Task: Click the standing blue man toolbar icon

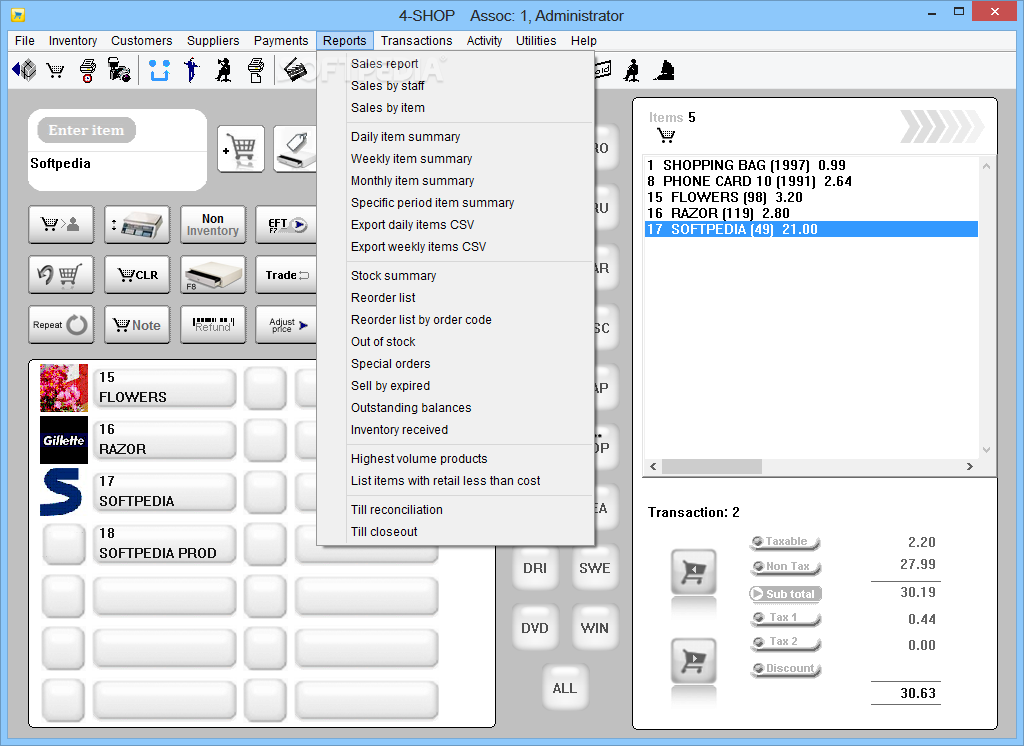Action: [x=191, y=70]
